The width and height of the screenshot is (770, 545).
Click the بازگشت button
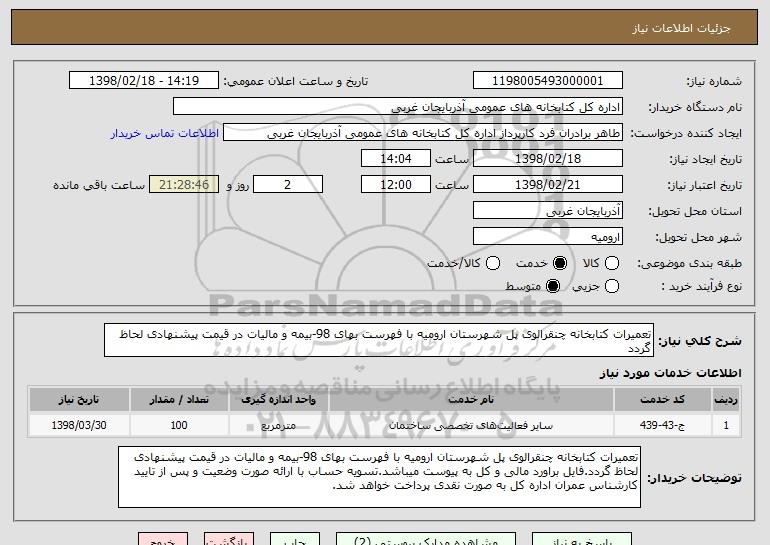(x=229, y=539)
